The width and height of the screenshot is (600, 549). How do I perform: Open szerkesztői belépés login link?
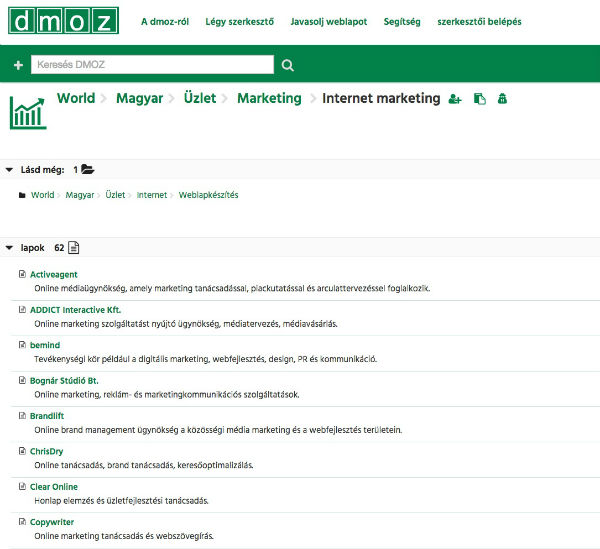pos(479,22)
